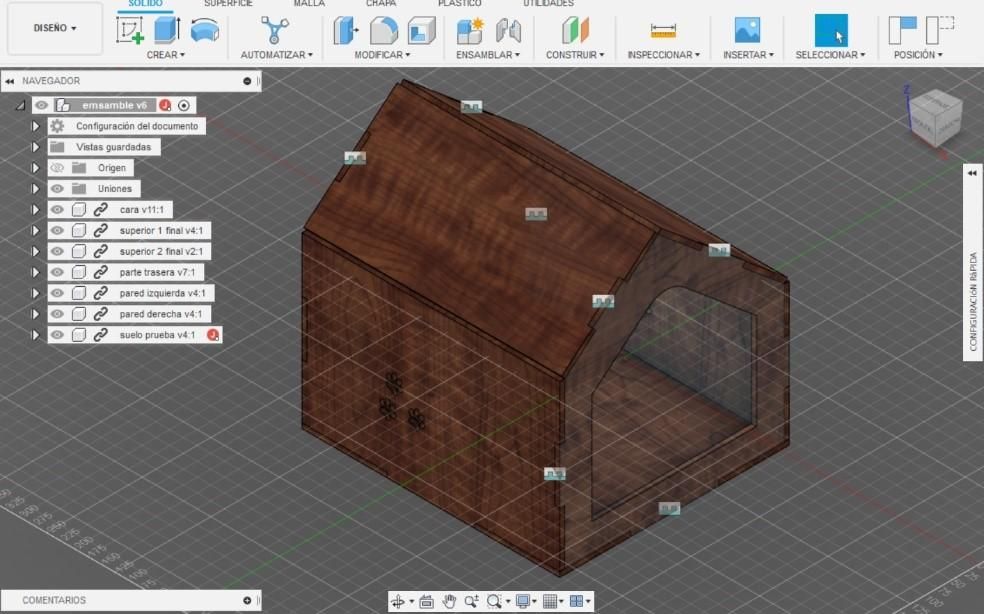Screen dimensions: 984x614
Task: Click the New Component assemble icon
Action: (x=470, y=31)
